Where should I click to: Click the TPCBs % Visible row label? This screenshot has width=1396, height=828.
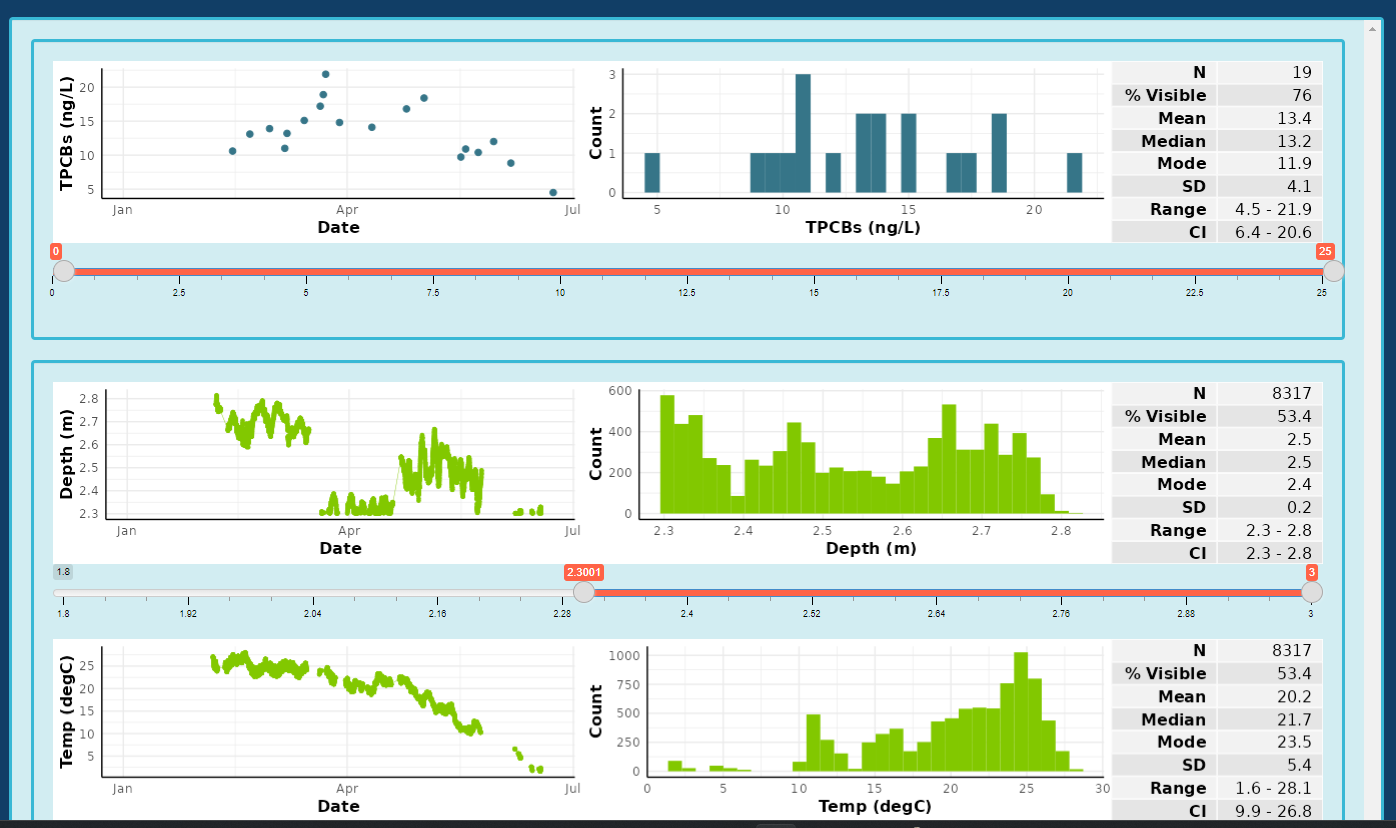[1165, 95]
